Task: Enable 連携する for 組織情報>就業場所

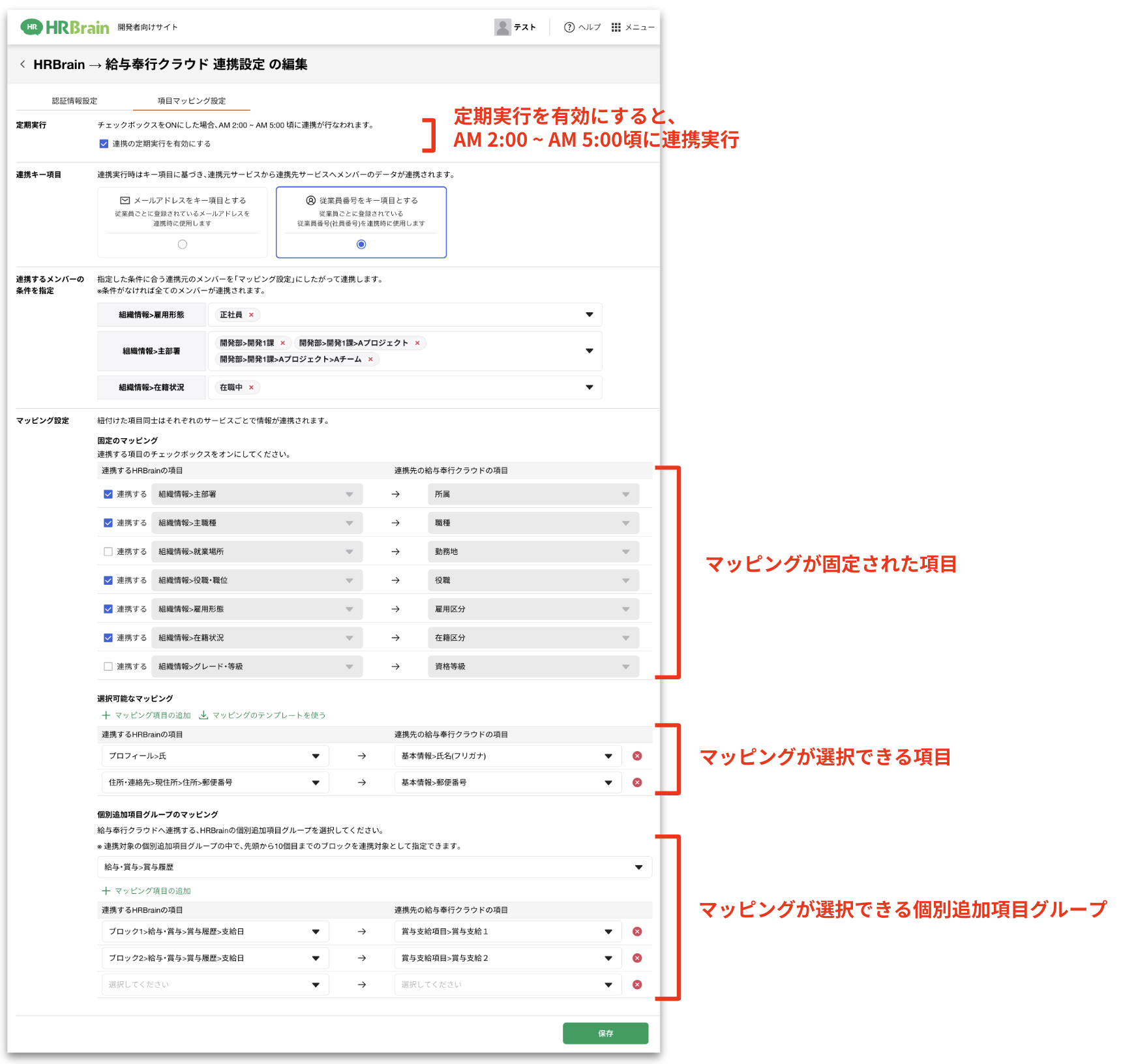Action: [x=108, y=552]
